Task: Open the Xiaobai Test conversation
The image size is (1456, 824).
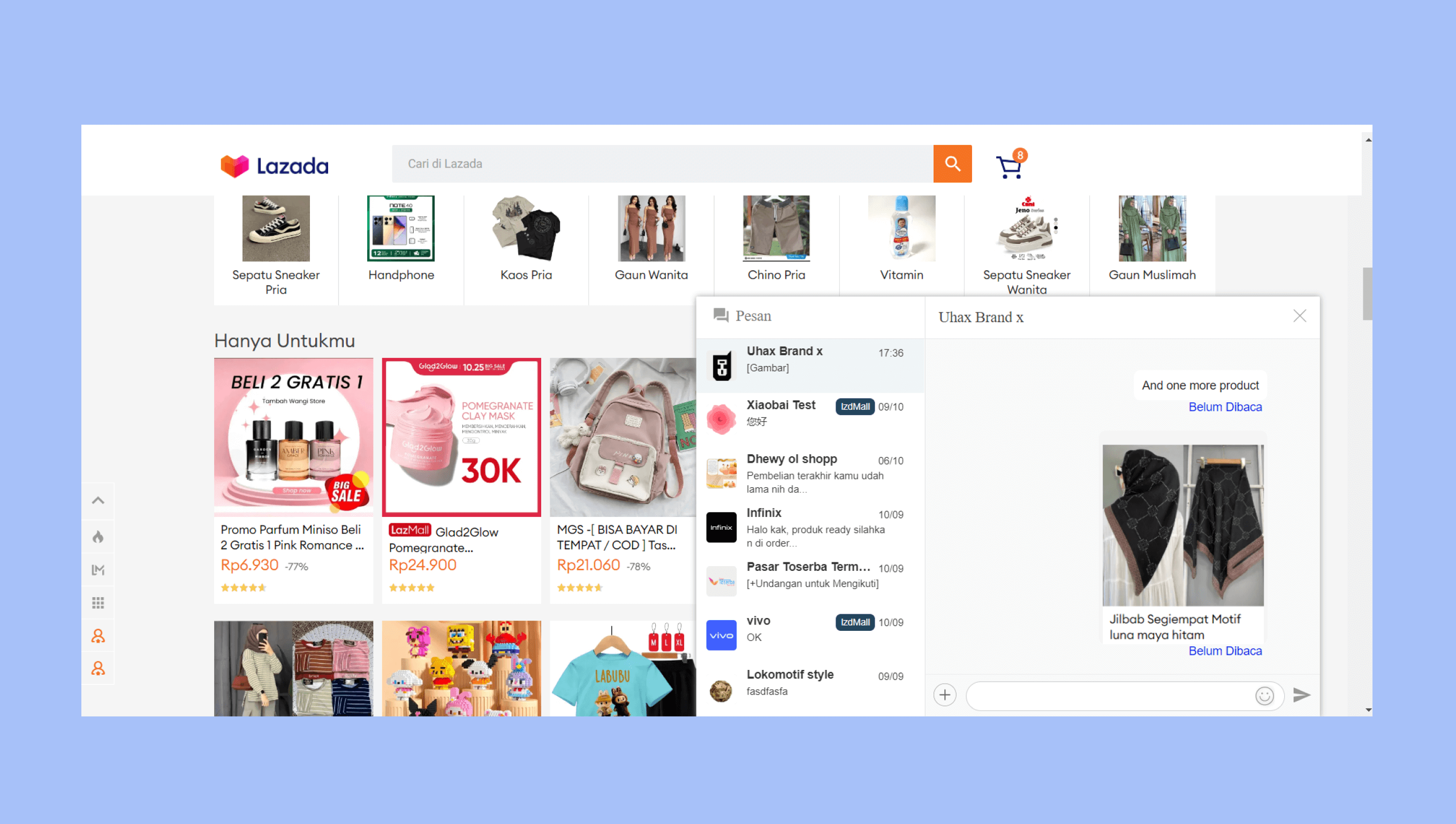Action: 810,419
